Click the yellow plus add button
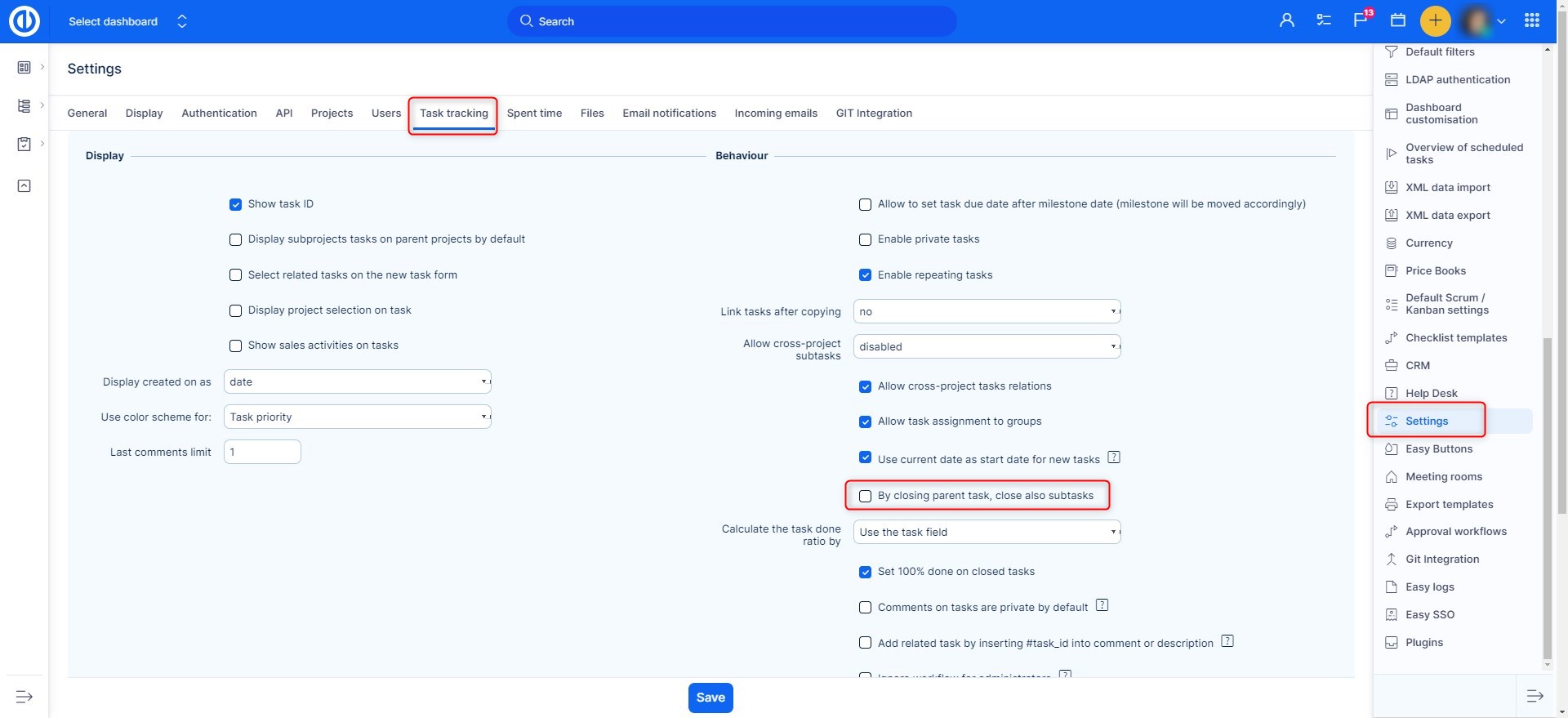Screen dimensions: 1568x718 point(1435,20)
